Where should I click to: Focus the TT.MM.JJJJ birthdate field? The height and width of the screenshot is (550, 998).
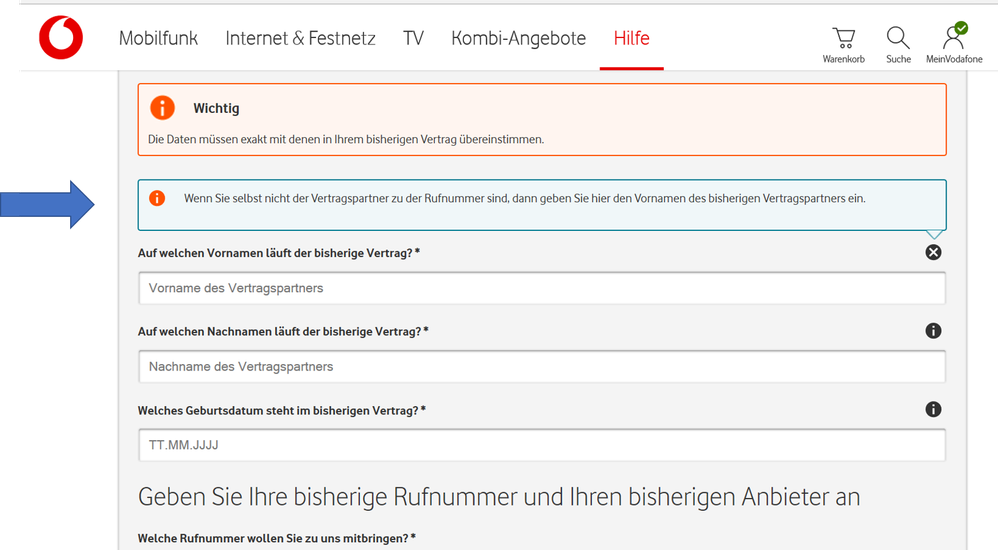[x=542, y=445]
